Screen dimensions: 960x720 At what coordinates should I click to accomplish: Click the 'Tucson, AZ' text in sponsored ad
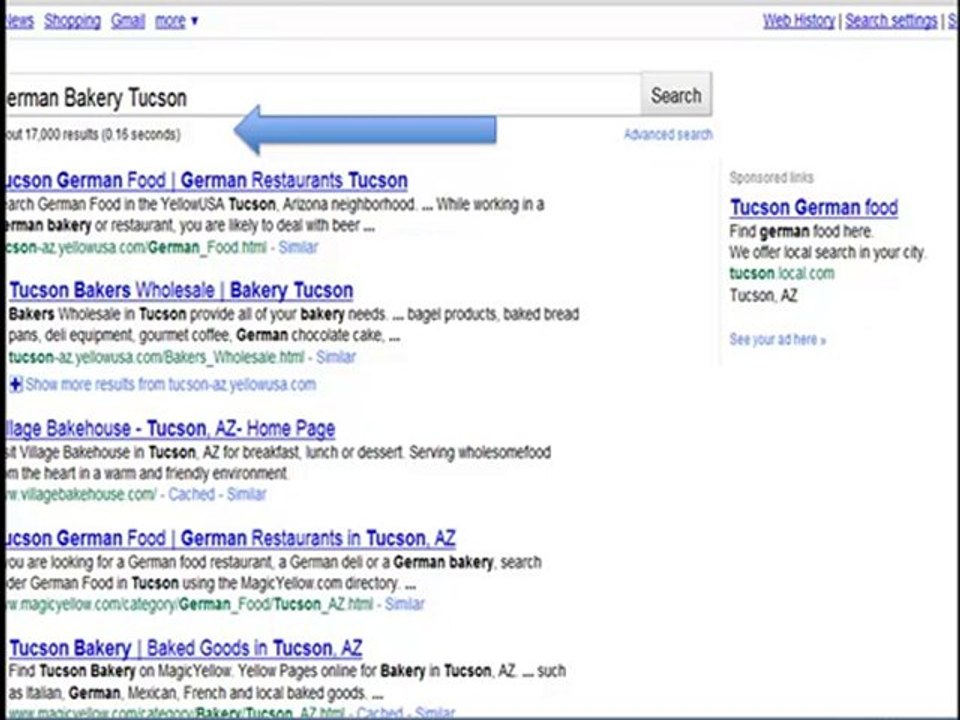point(763,296)
